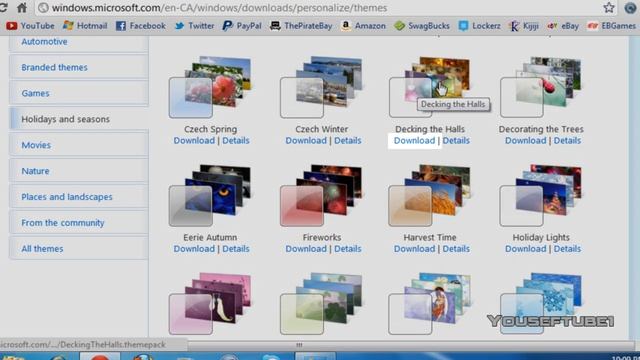Select the Automotive category

coord(79,42)
